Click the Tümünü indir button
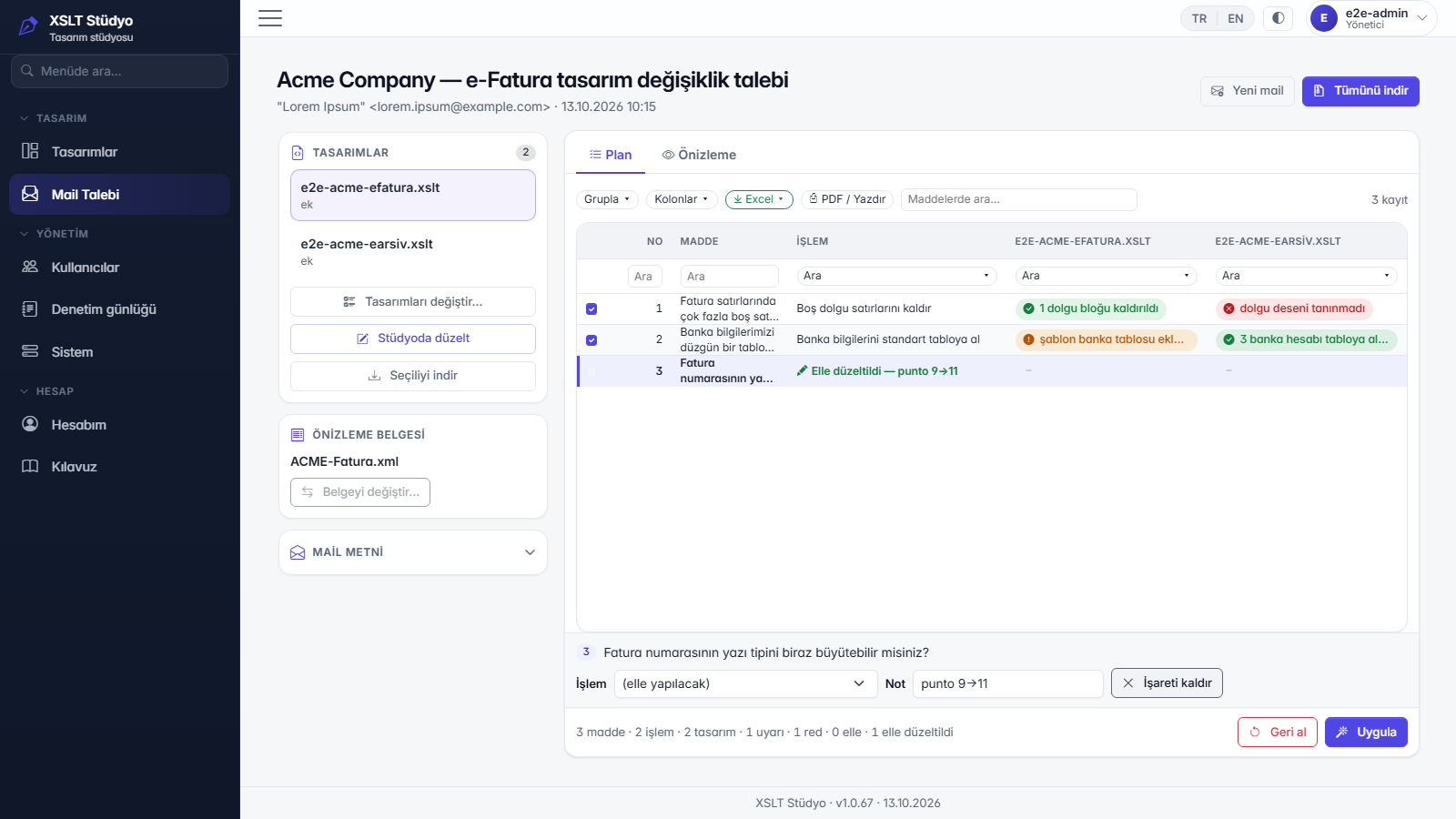This screenshot has height=819, width=1456. (1360, 91)
